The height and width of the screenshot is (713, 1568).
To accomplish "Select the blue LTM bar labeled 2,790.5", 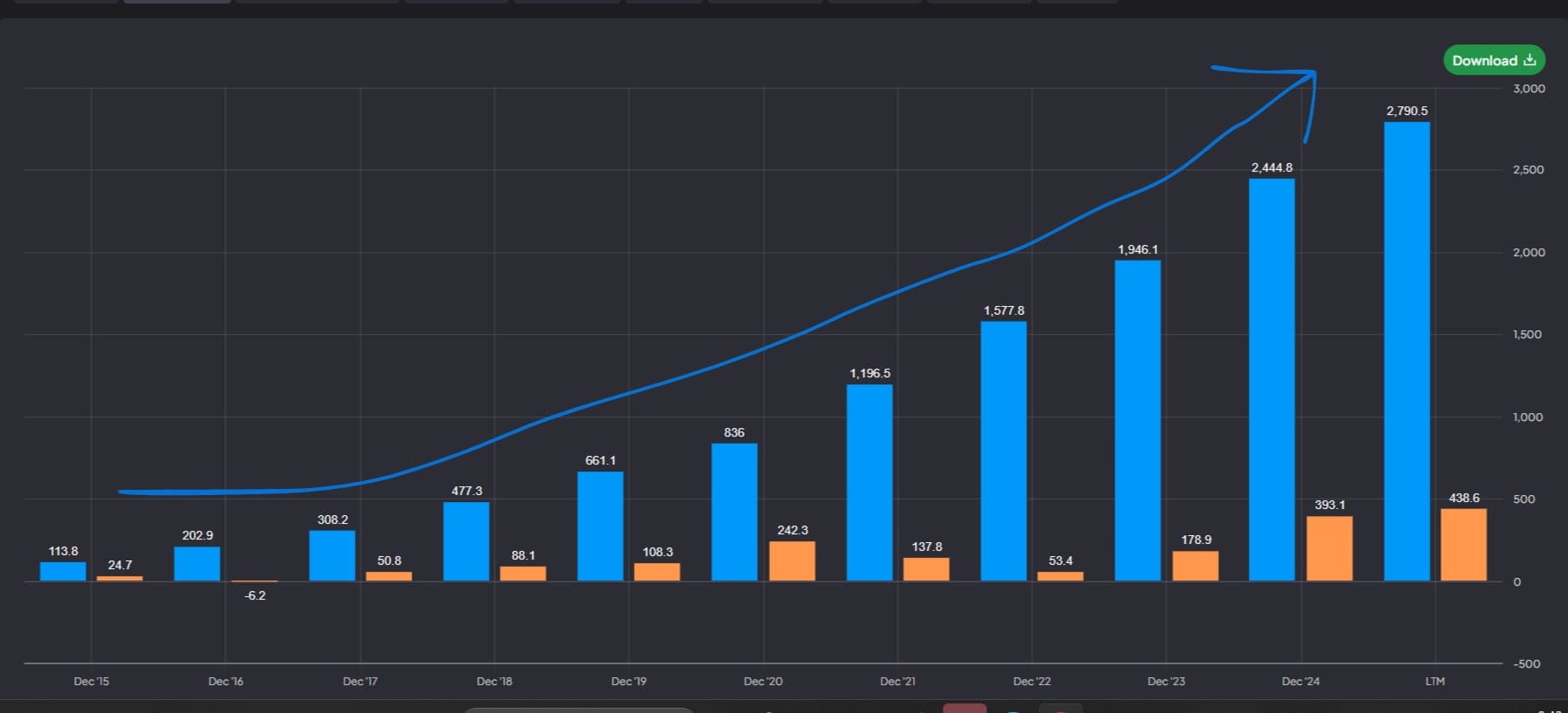I will click(1407, 351).
